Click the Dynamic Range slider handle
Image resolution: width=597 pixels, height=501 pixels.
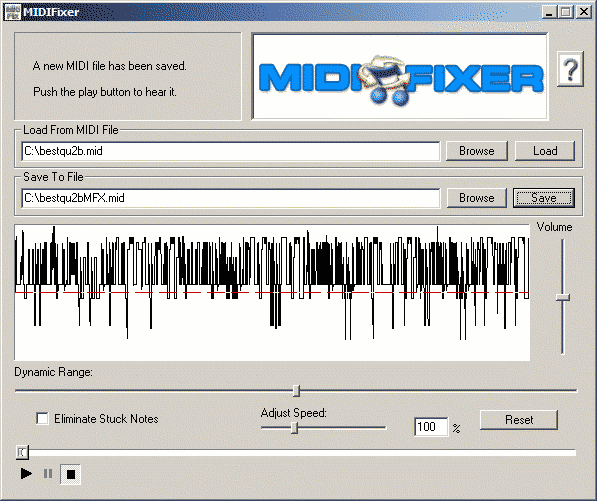(x=297, y=391)
